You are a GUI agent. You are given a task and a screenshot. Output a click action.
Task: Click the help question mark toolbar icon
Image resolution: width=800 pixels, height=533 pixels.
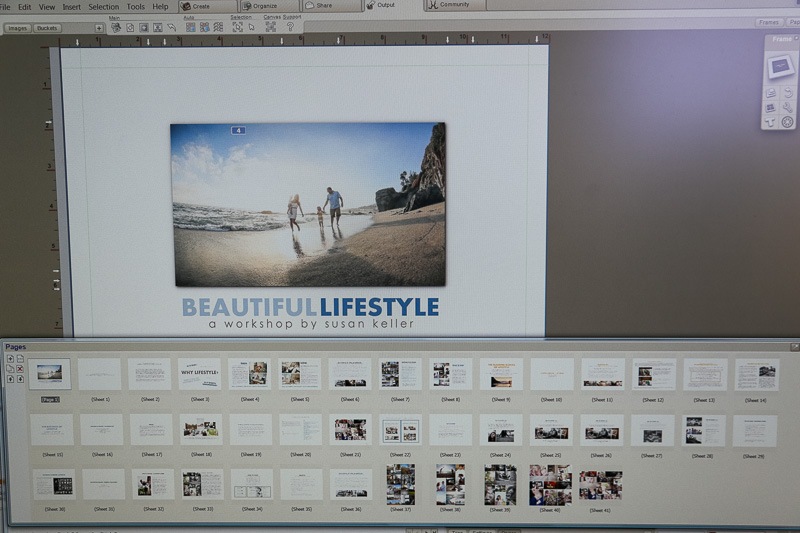tap(290, 27)
